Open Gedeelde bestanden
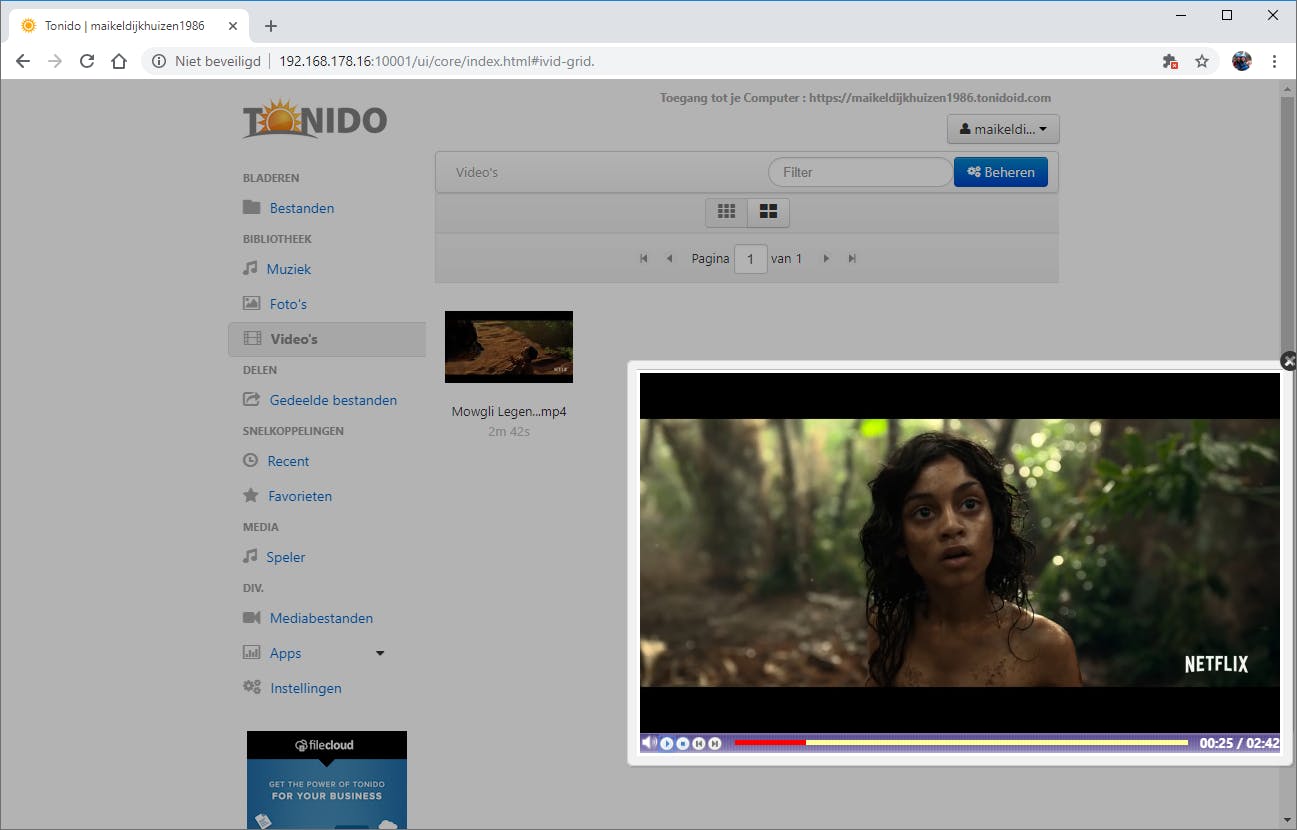The height and width of the screenshot is (830, 1297). (x=333, y=400)
